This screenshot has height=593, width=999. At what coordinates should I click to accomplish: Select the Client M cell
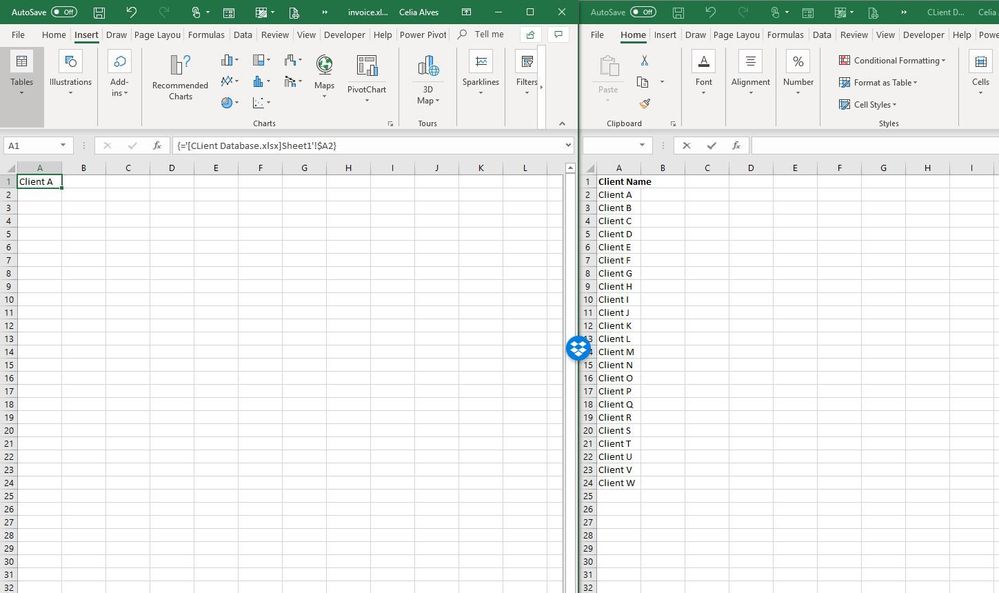click(619, 352)
